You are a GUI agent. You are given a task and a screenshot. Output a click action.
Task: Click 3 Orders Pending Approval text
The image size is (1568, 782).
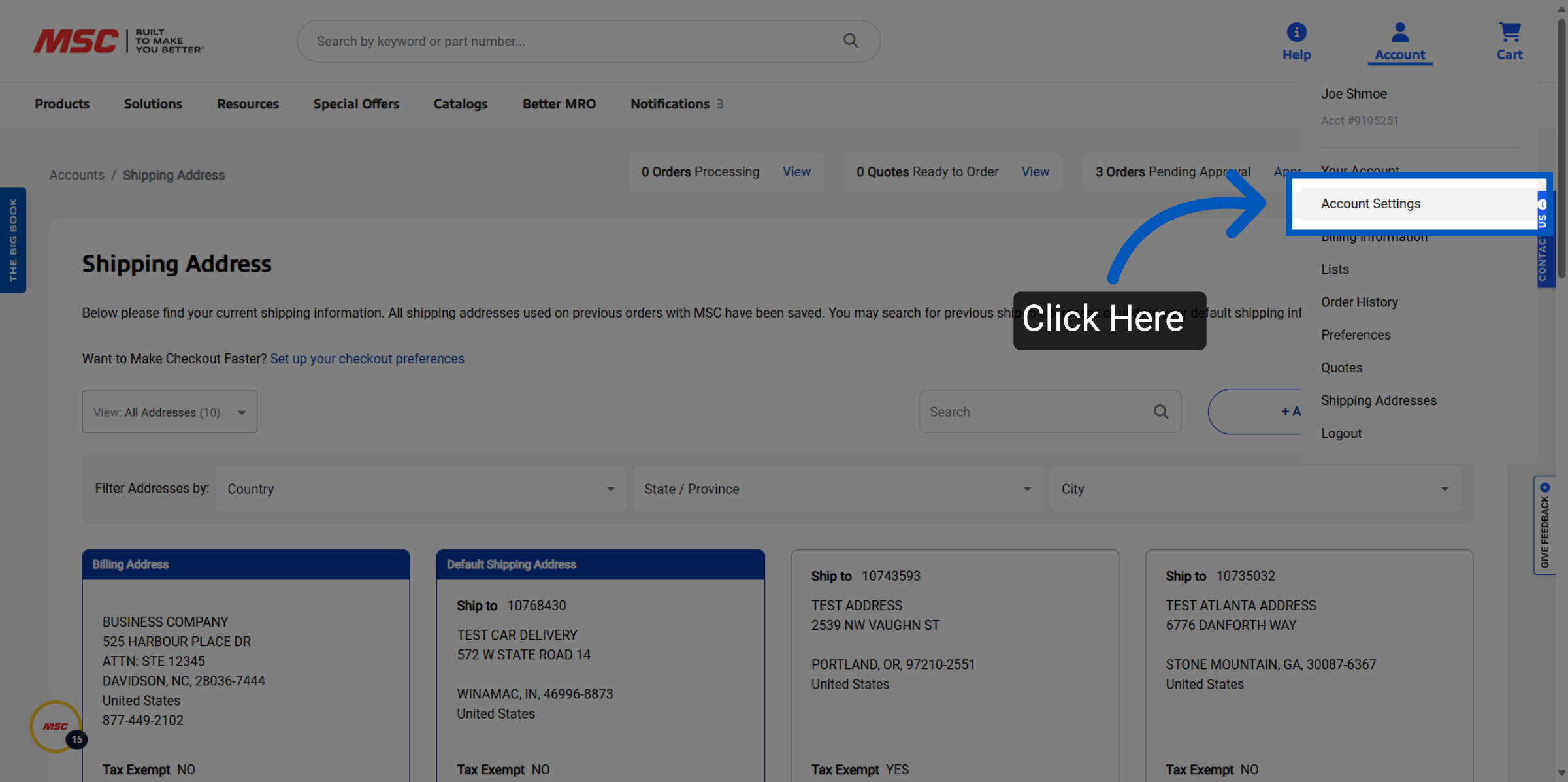click(x=1173, y=172)
